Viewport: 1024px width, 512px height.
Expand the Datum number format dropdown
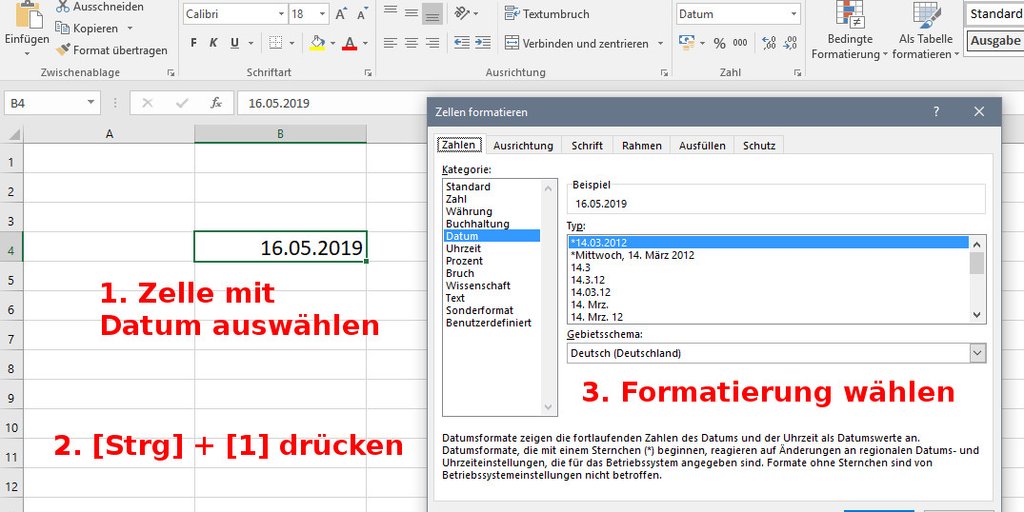tap(793, 14)
